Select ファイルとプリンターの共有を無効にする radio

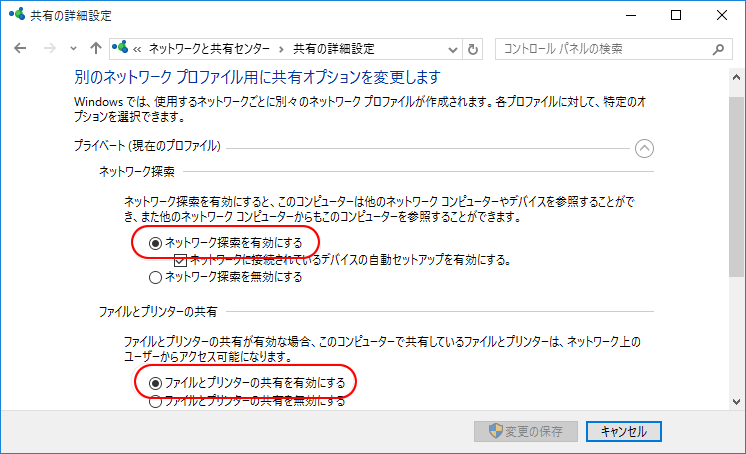click(156, 402)
